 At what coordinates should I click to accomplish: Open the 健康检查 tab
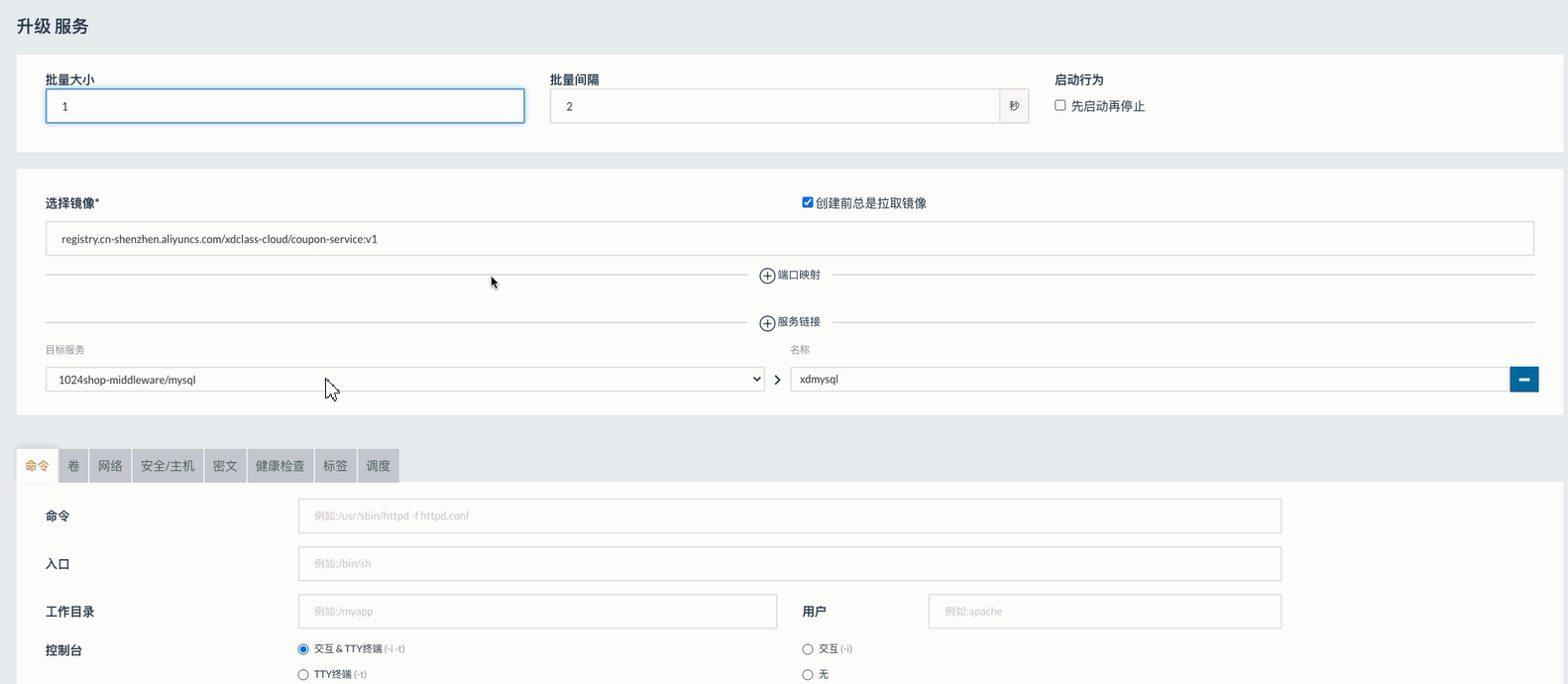click(x=280, y=466)
